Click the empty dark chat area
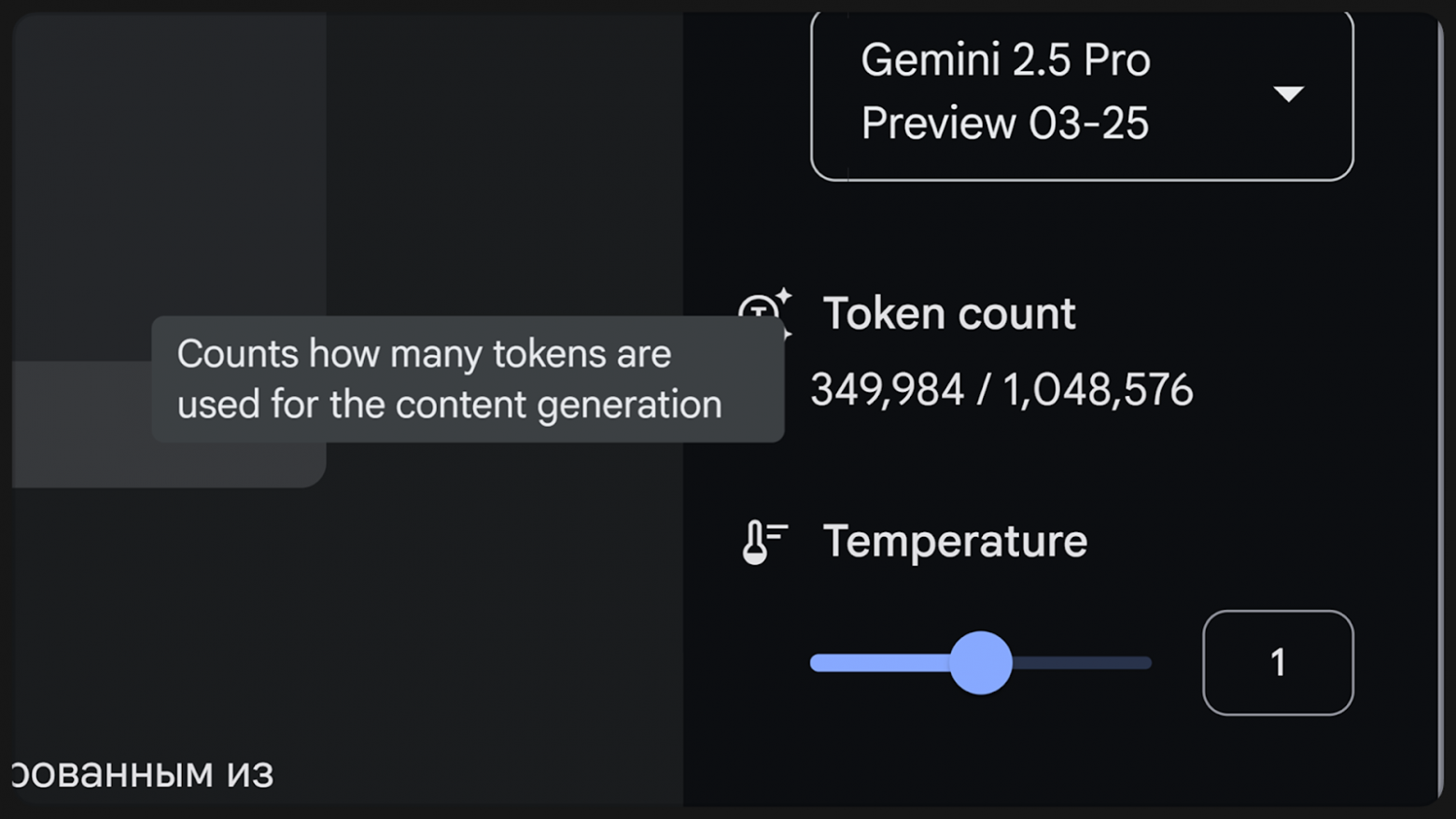Image resolution: width=1456 pixels, height=819 pixels. pos(504,607)
